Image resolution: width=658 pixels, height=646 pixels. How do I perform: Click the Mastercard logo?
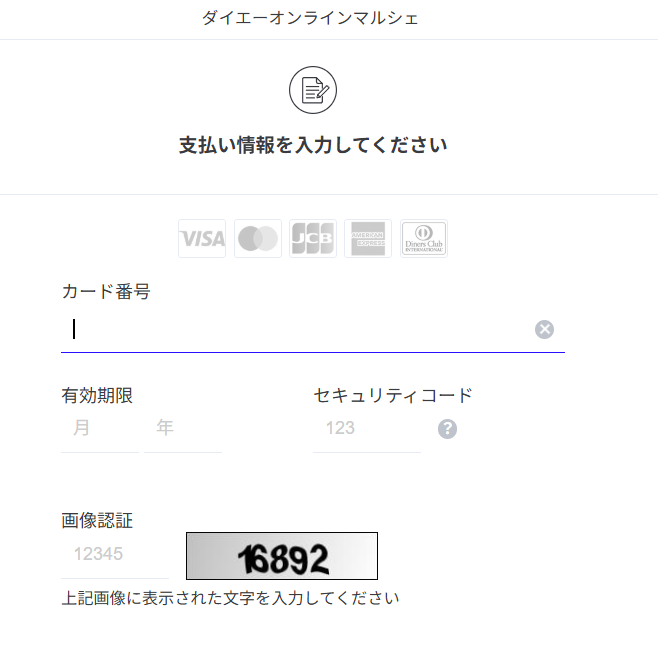[x=257, y=239]
